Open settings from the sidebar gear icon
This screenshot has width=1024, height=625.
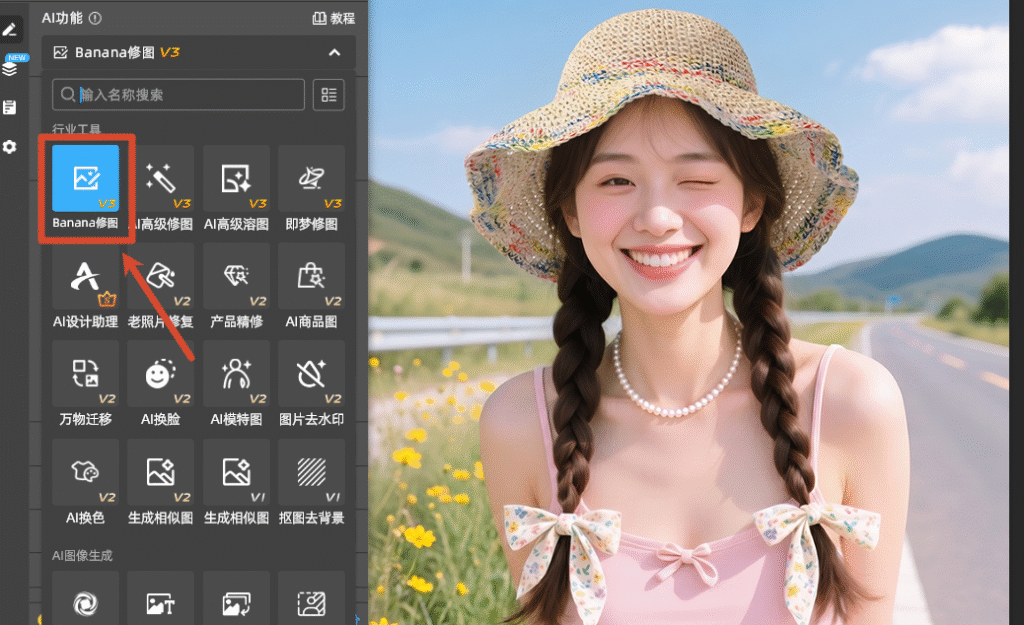(10, 147)
